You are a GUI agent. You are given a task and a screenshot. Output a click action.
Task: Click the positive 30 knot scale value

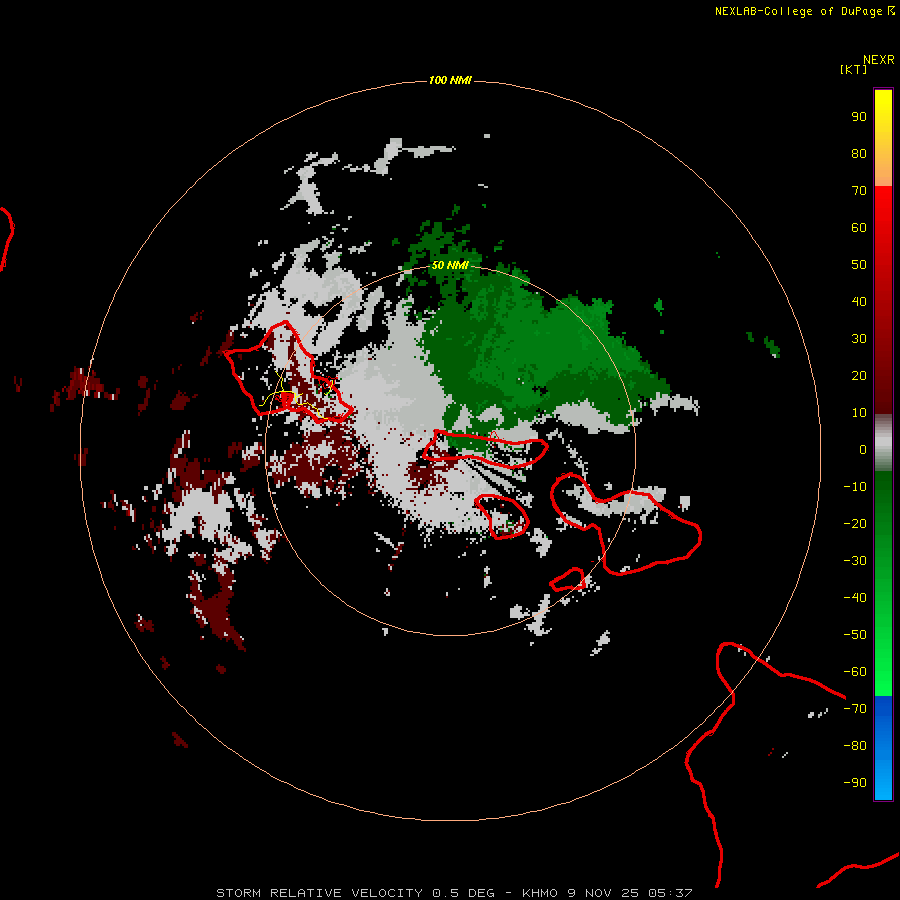859,339
